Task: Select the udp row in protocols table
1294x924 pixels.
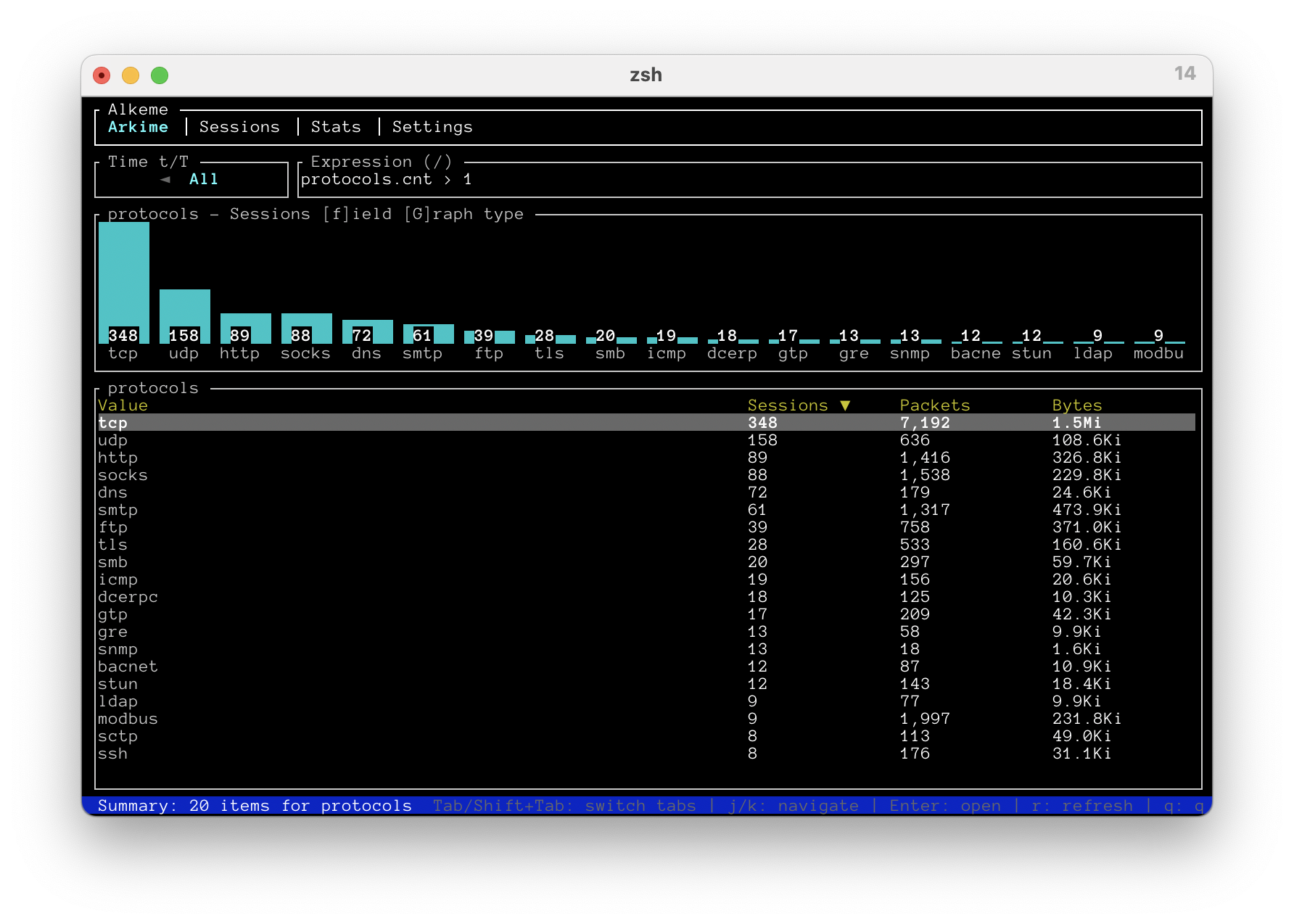Action: (x=646, y=440)
